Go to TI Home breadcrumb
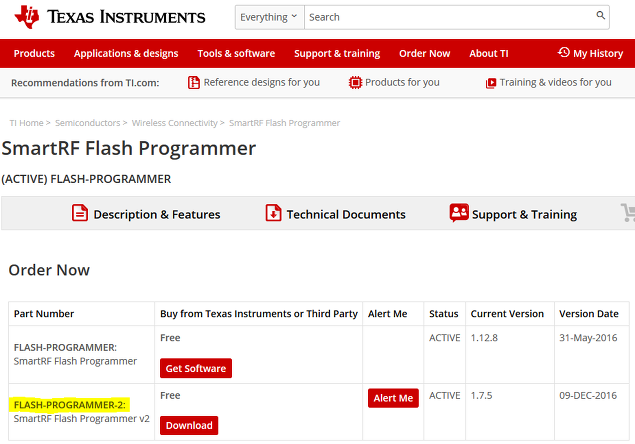The width and height of the screenshot is (635, 444). (26, 123)
